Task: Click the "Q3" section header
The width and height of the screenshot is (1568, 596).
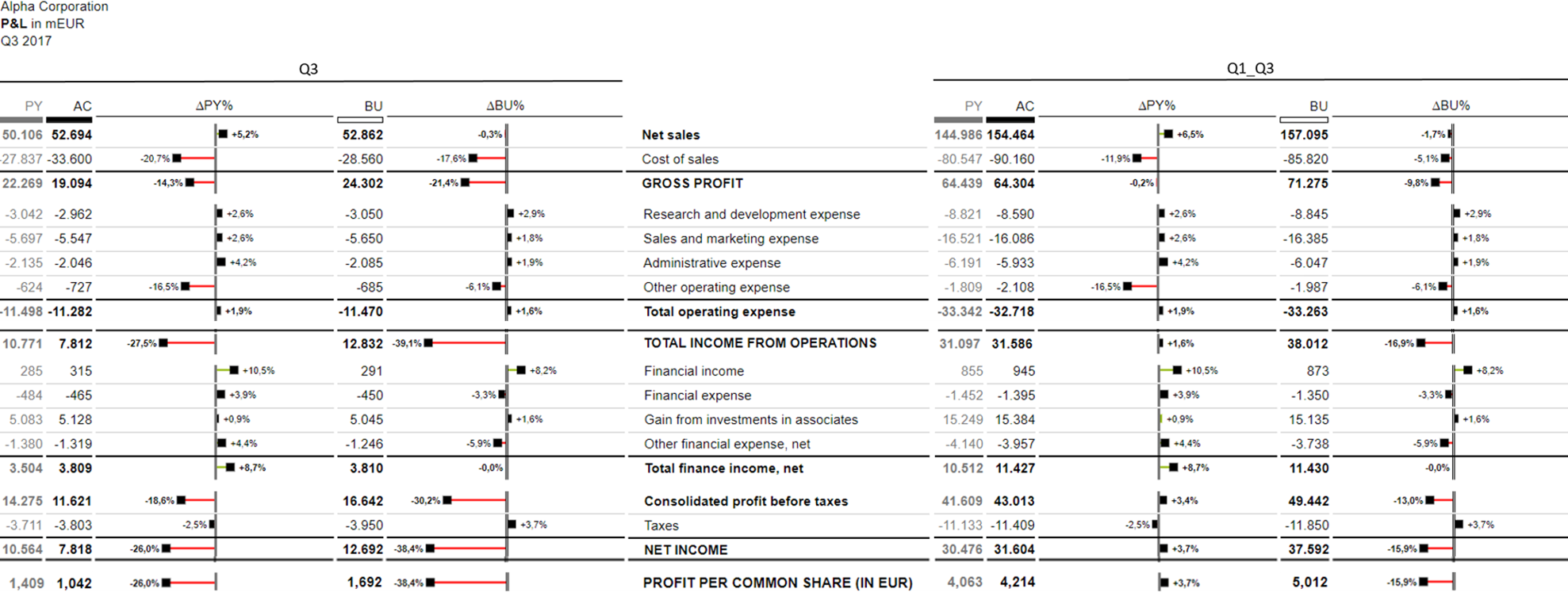Action: tap(308, 69)
